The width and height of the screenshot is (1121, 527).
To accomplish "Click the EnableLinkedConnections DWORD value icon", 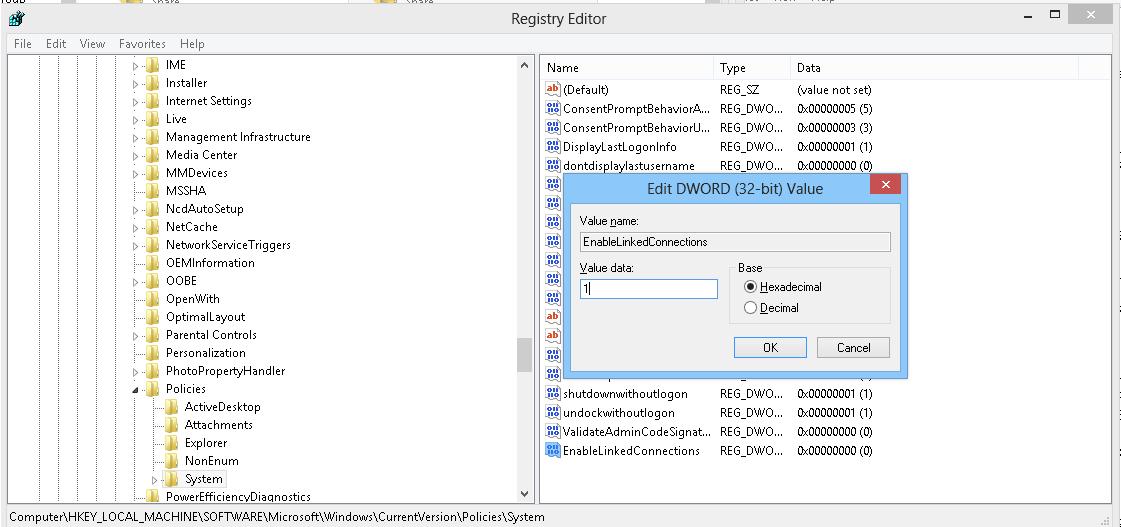I will 553,451.
